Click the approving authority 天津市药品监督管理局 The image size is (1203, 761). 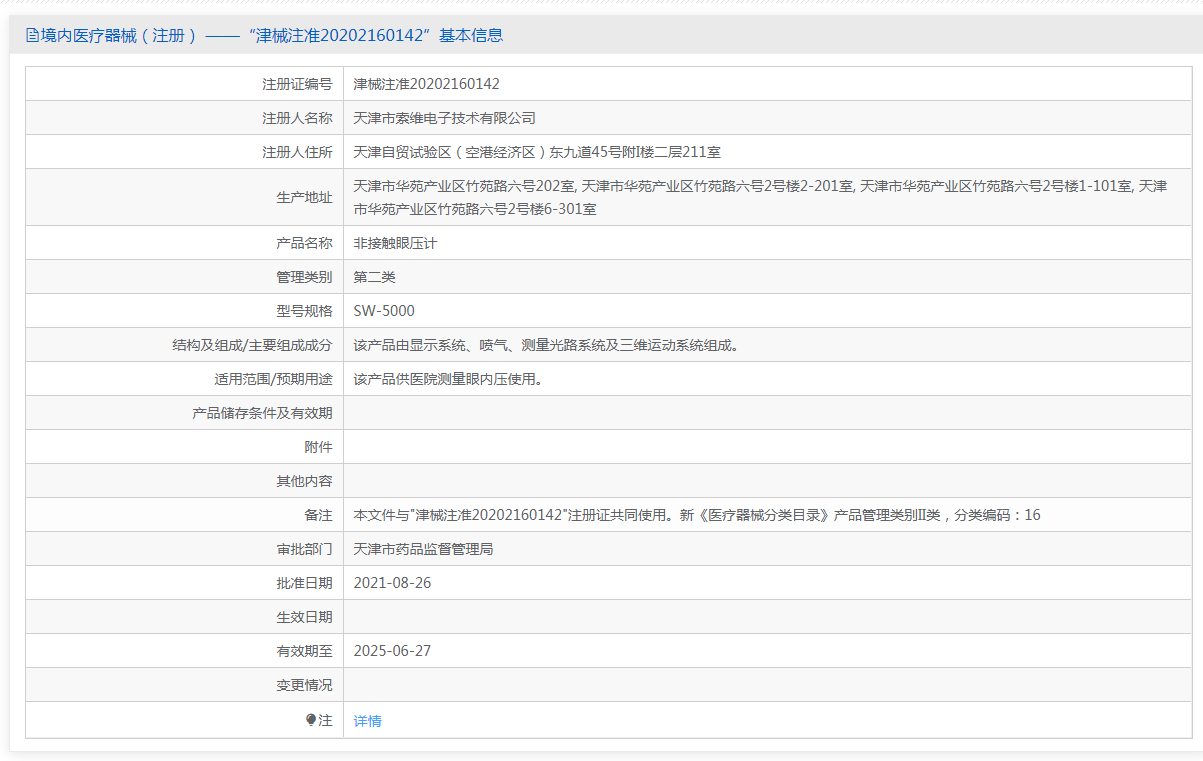tap(423, 549)
